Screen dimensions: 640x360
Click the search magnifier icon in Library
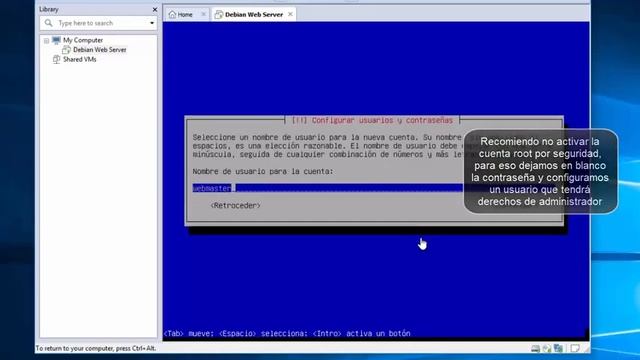[49, 23]
